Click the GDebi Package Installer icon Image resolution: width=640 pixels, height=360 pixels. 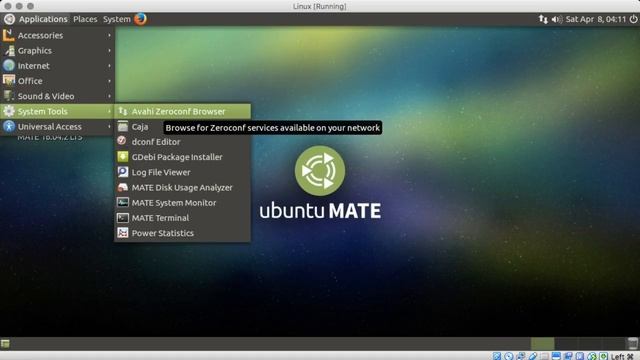[x=122, y=157]
